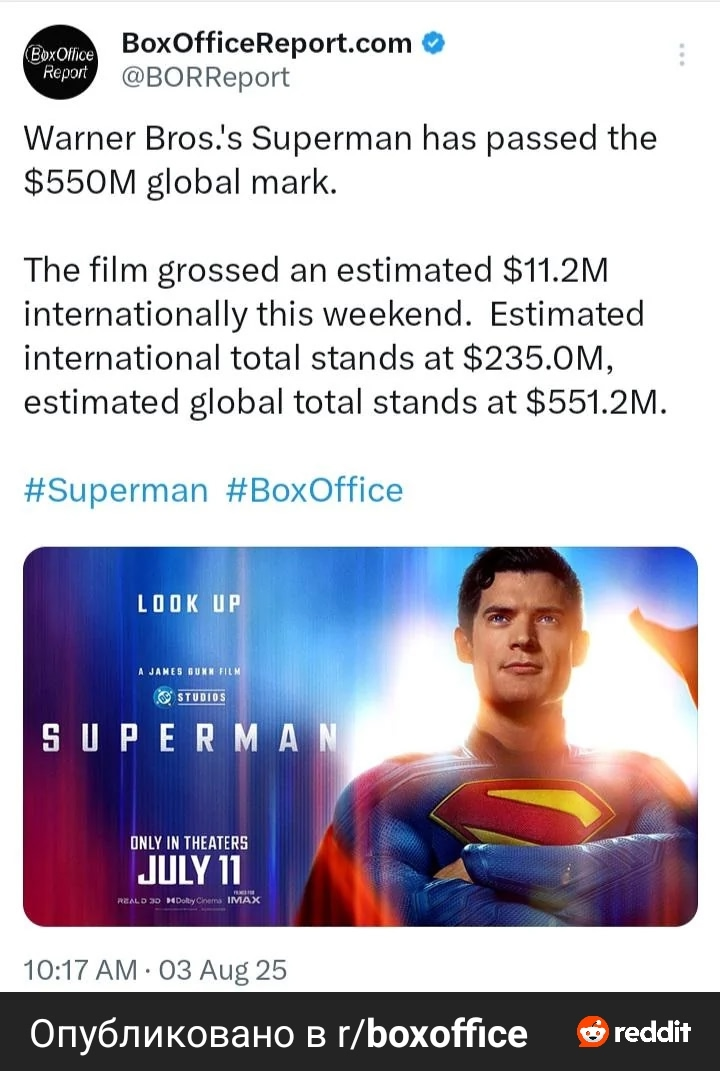
Task: Open the #Superman hashtag
Action: point(115,491)
